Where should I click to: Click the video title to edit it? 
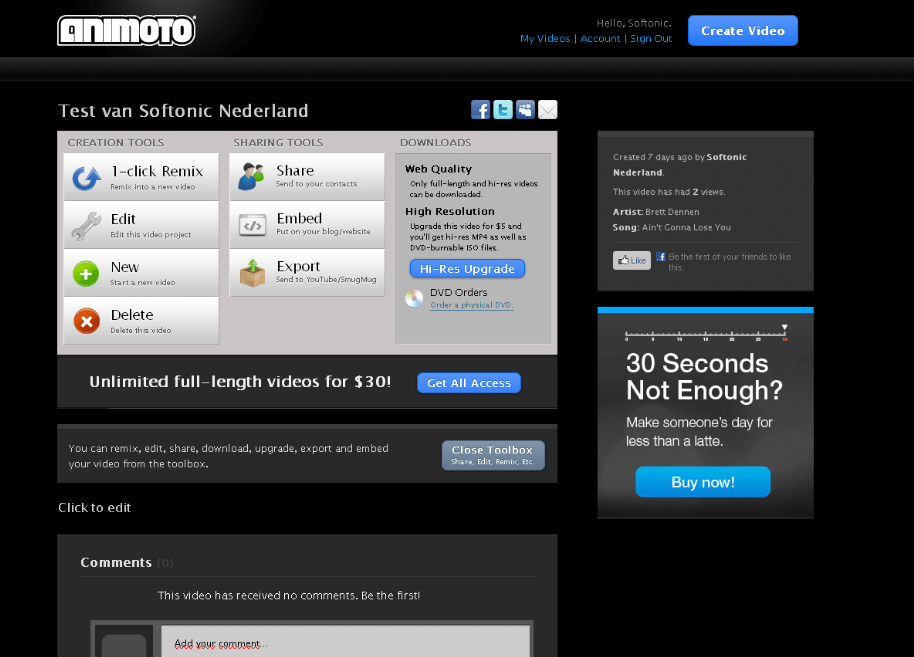click(183, 111)
